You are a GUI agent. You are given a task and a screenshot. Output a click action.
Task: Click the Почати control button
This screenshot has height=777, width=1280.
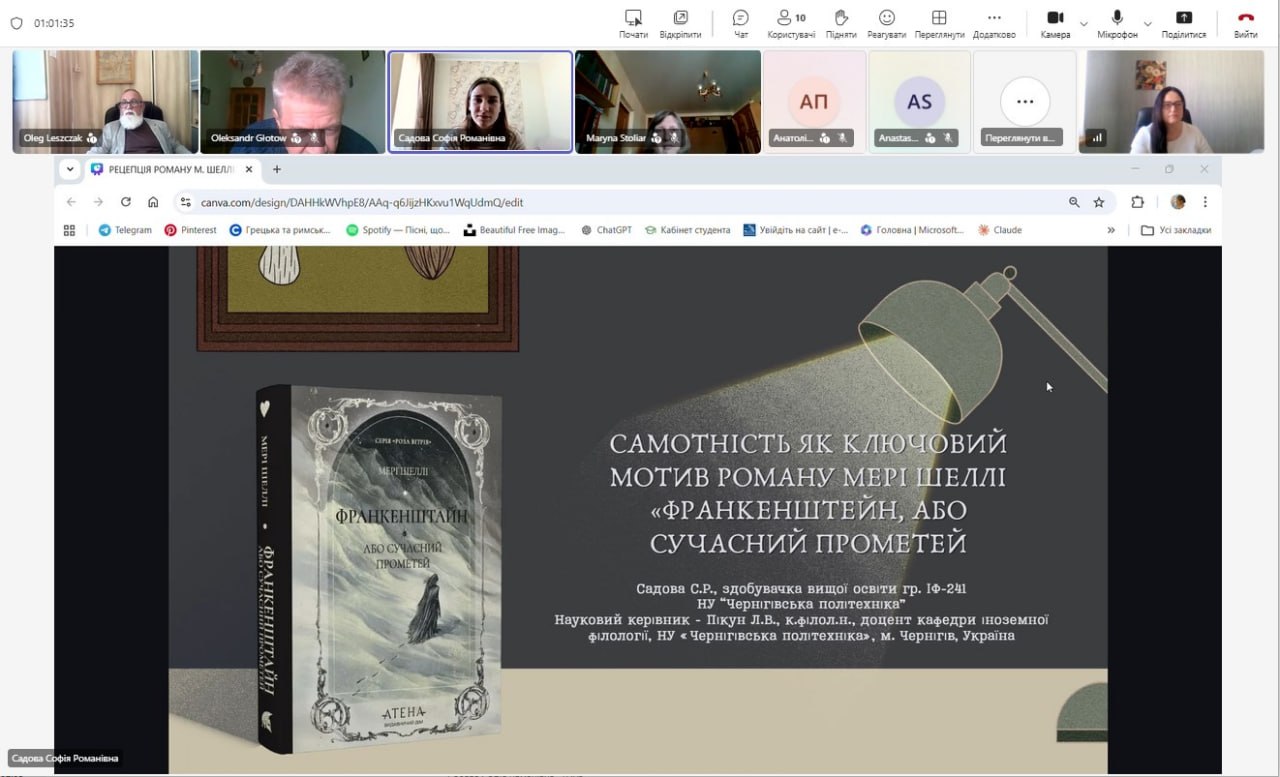633,24
